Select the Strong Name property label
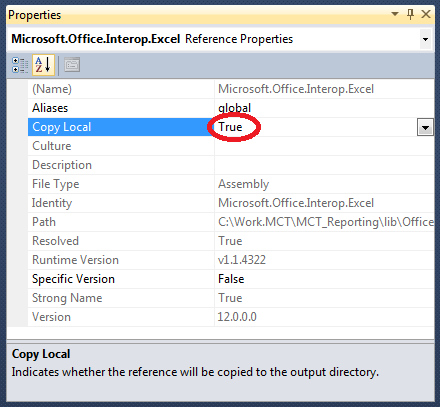The height and width of the screenshot is (407, 440). (67, 298)
